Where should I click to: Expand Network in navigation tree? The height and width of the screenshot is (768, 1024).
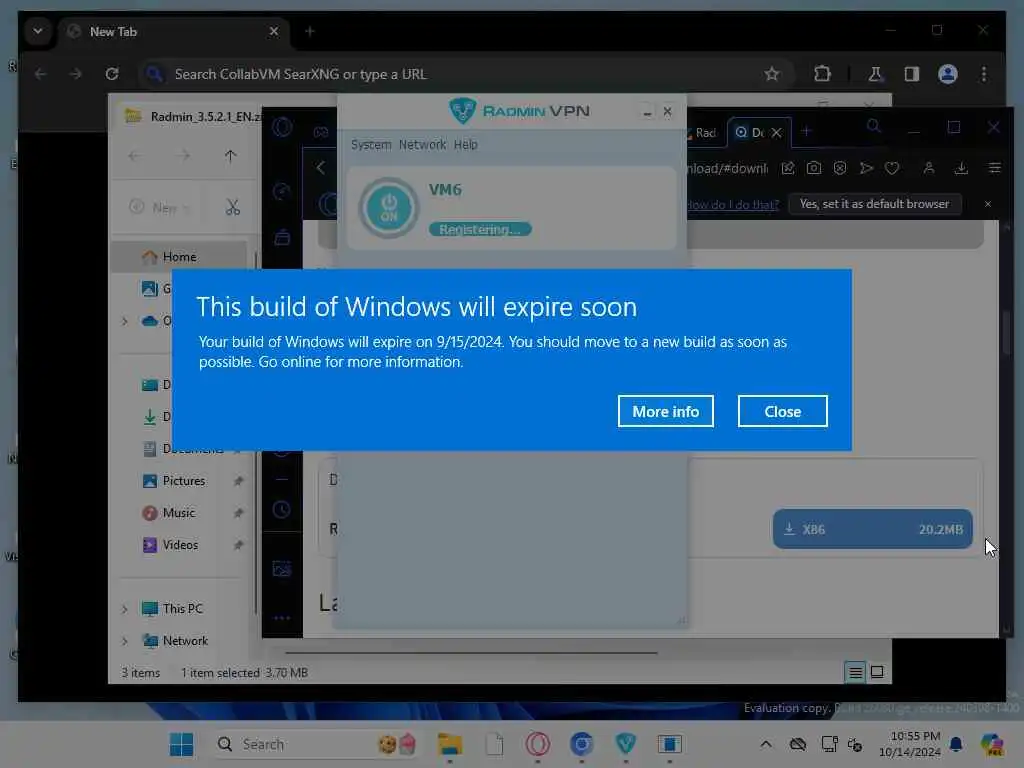click(125, 641)
